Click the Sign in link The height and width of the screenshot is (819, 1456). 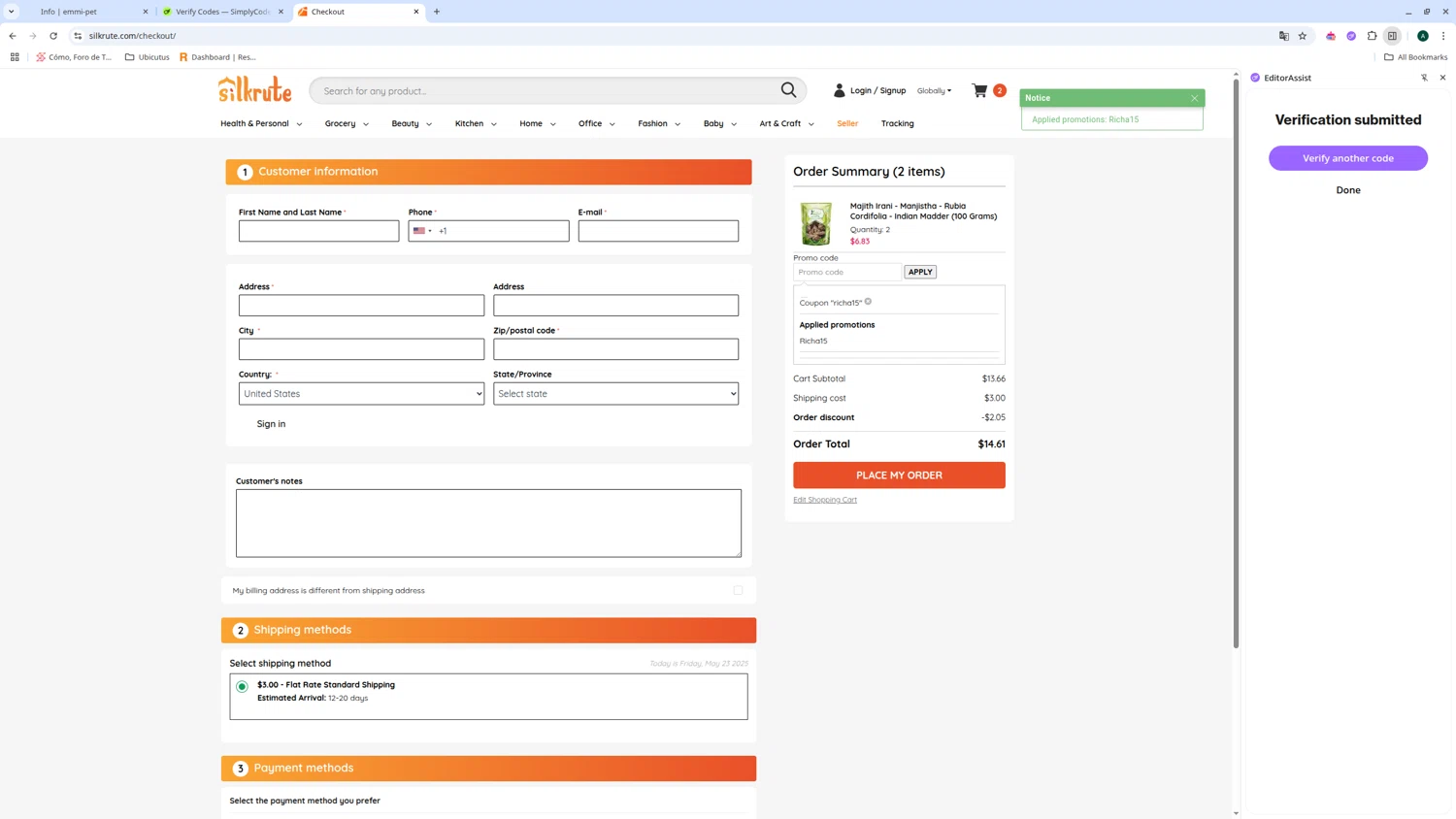click(271, 424)
